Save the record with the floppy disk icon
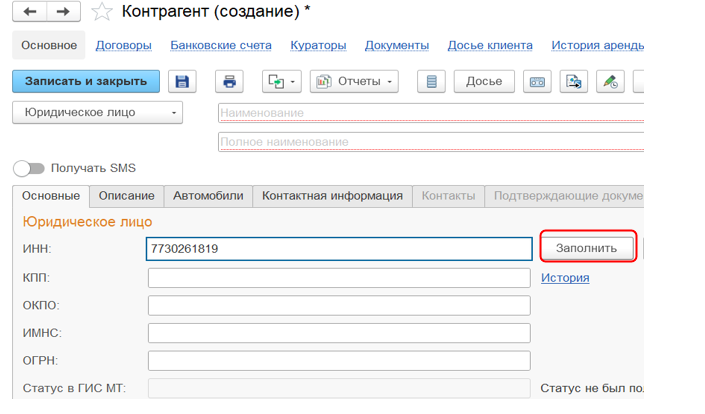This screenshot has width=705, height=414. [181, 82]
